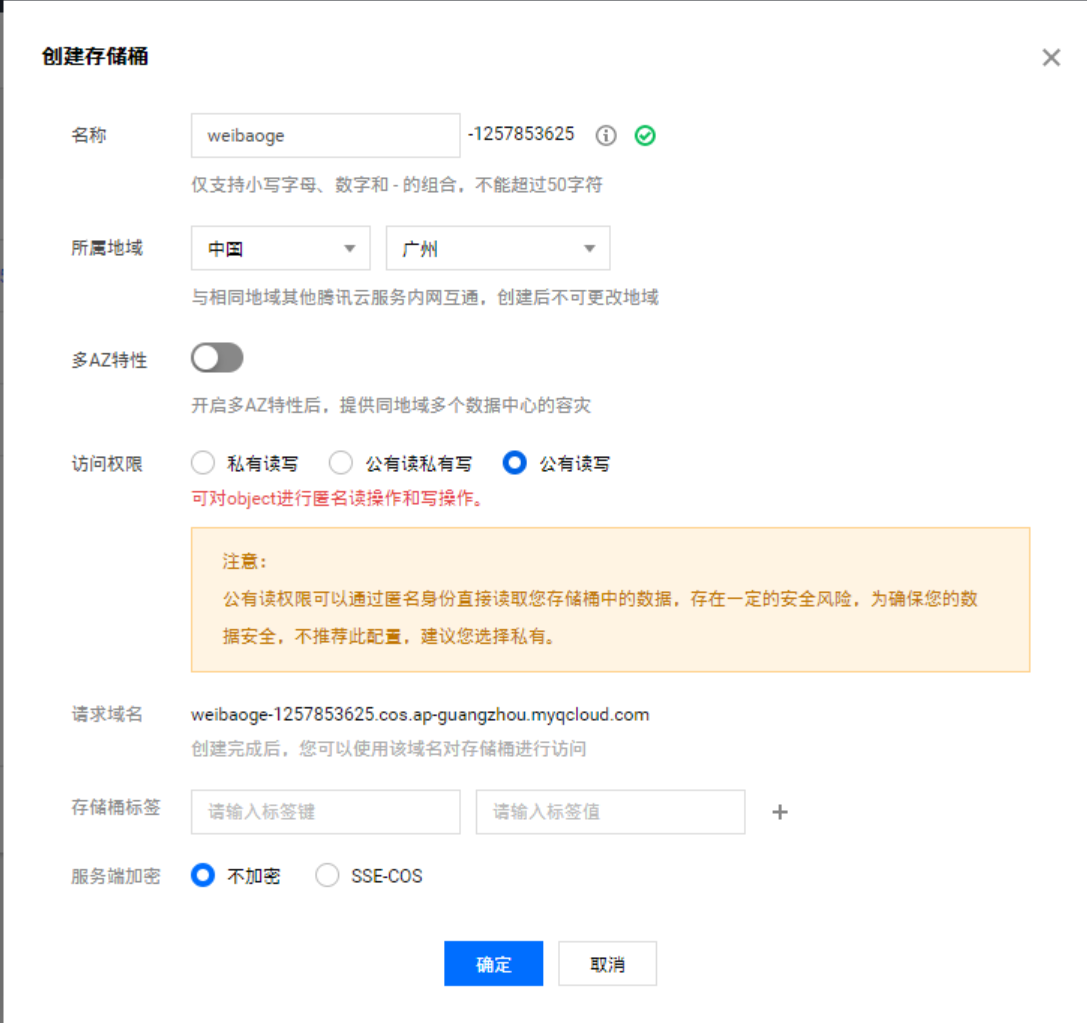Click the -1257853625 APPID suffix text
This screenshot has width=1087, height=1023.
pyautogui.click(x=521, y=134)
